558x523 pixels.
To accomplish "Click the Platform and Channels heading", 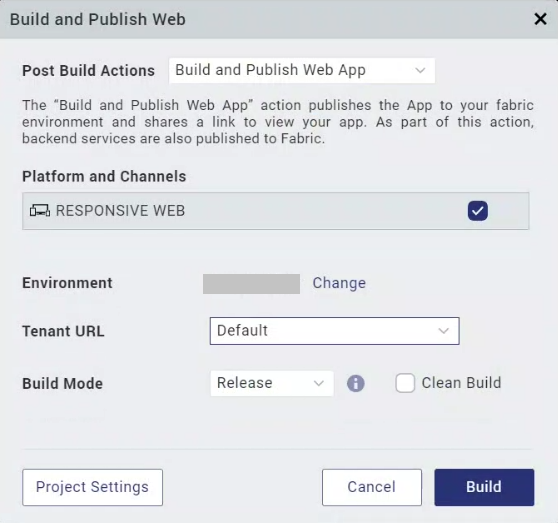I will (104, 176).
